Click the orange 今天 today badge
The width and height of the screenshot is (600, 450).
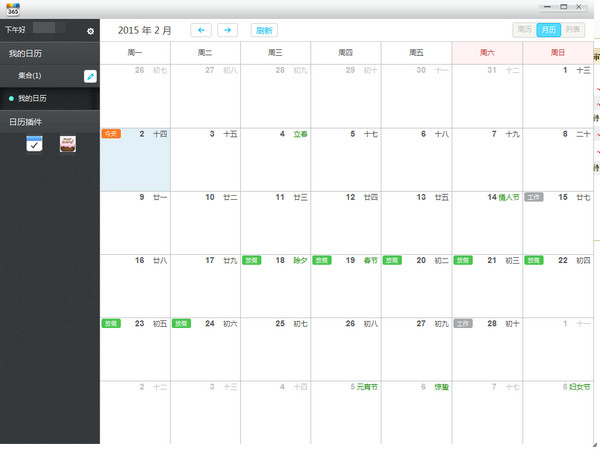(x=111, y=134)
